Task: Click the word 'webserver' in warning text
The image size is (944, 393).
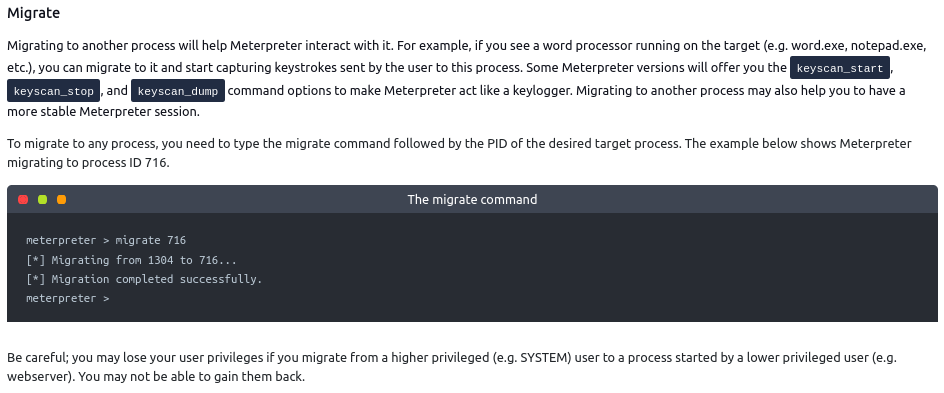Action: (x=36, y=377)
